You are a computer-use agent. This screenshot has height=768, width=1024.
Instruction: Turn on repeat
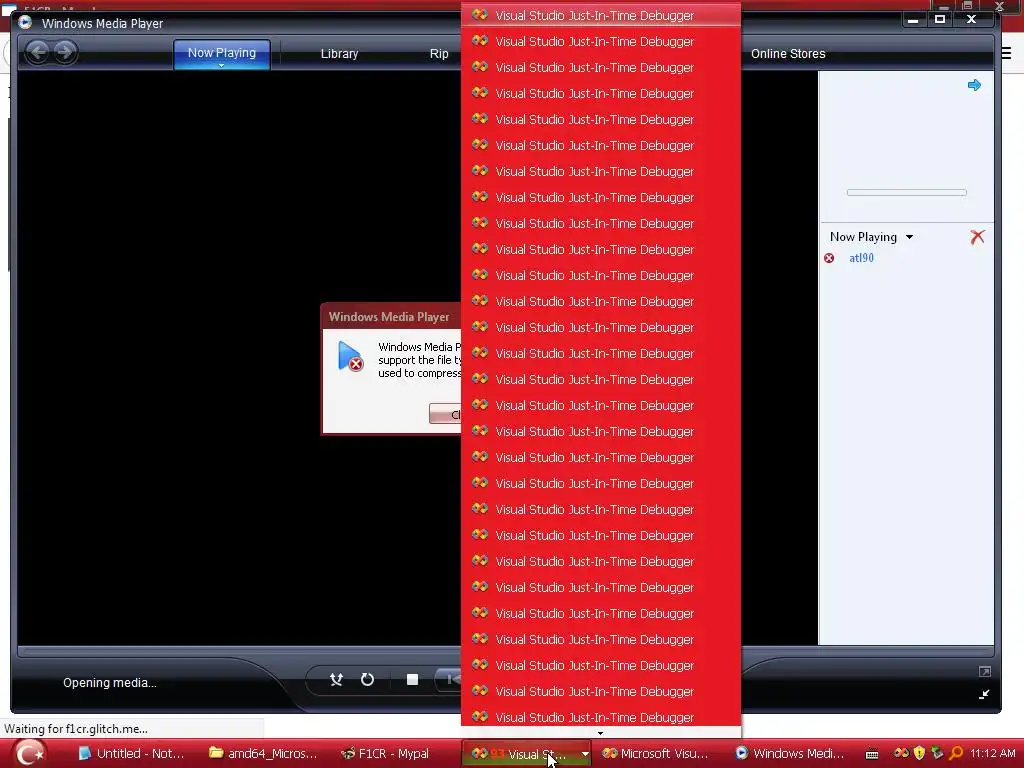pos(367,680)
